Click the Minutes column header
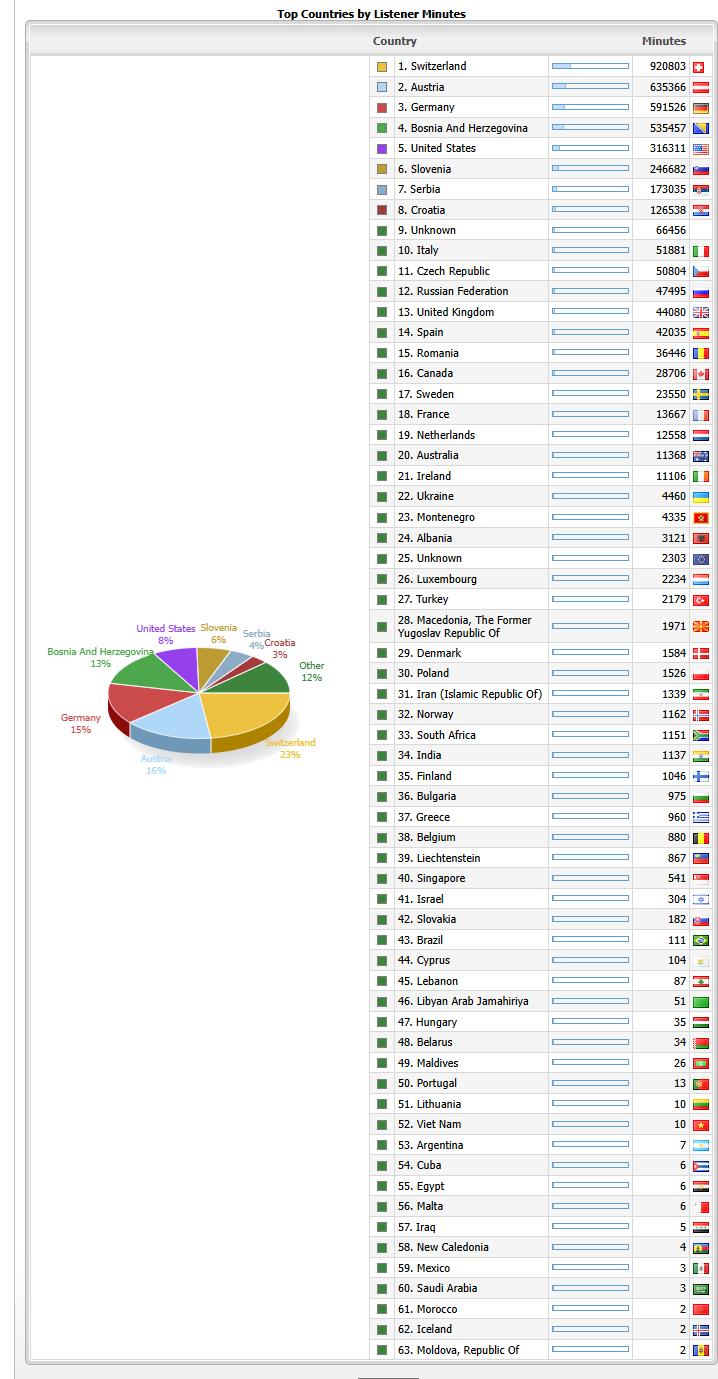The height and width of the screenshot is (1379, 718). (x=663, y=41)
